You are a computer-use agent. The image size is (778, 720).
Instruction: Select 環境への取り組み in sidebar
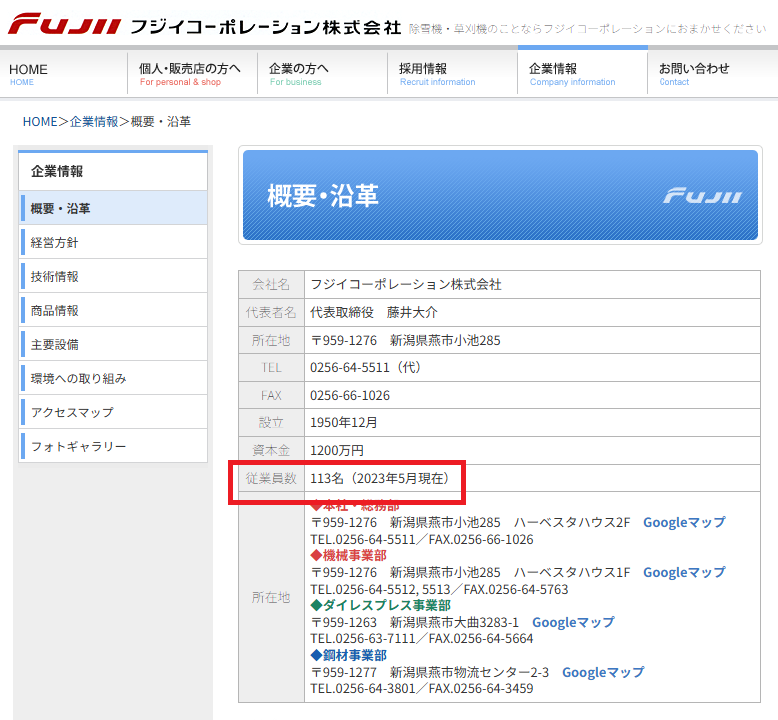113,379
